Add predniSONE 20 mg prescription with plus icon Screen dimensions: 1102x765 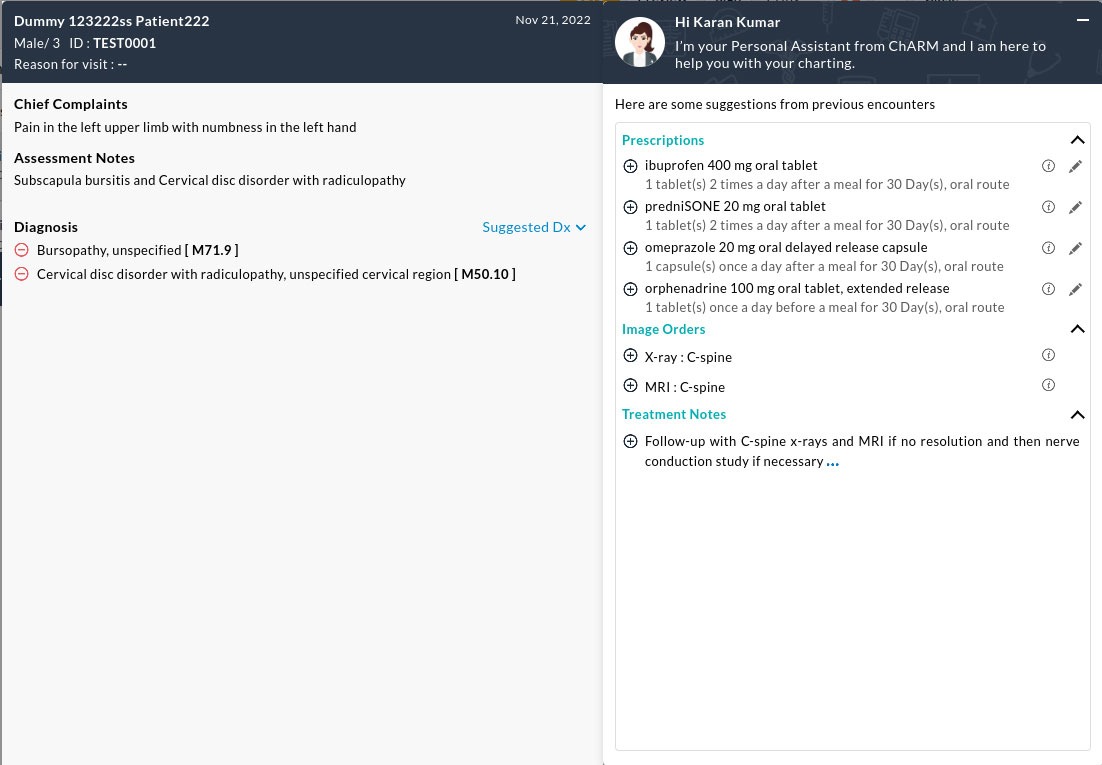[630, 207]
